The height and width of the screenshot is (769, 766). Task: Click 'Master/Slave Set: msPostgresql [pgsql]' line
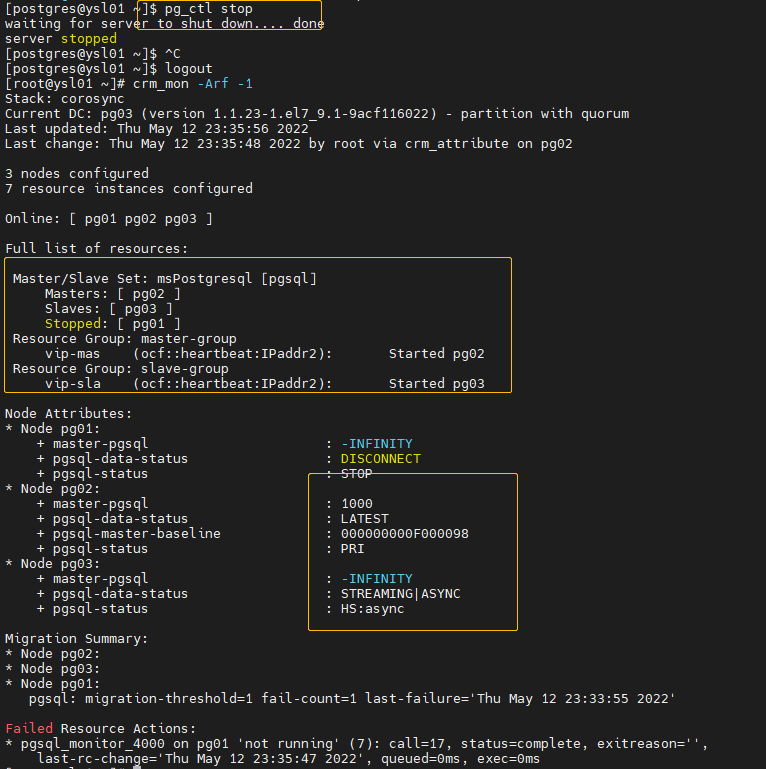click(165, 279)
